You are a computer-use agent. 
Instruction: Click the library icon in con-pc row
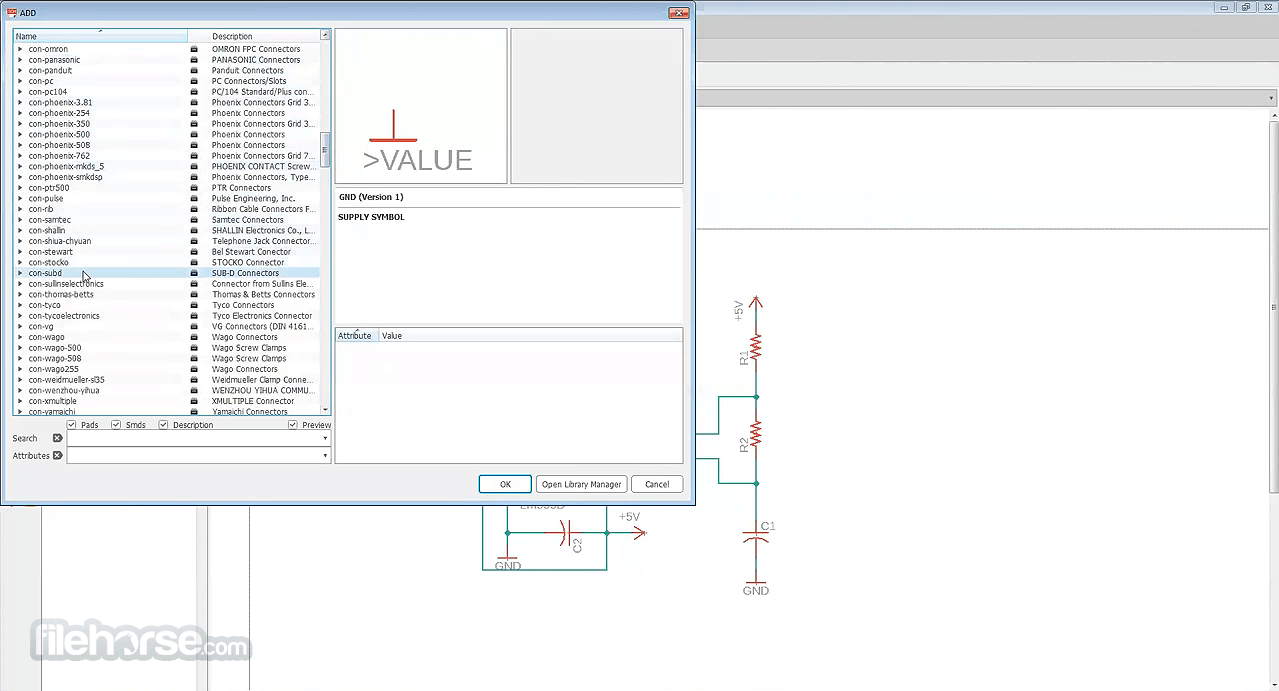(194, 81)
